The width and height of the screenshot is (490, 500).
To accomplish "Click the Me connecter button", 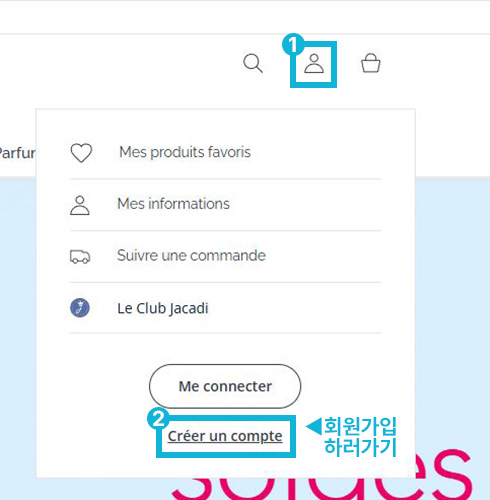I will [x=225, y=386].
